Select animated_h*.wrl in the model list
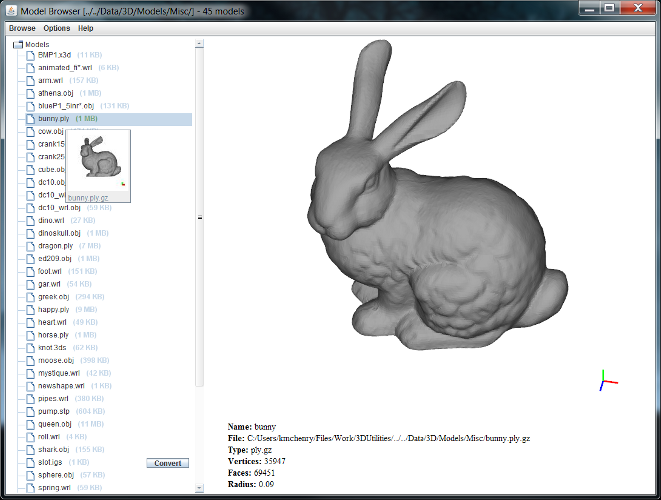This screenshot has width=661, height=500. (x=65, y=67)
